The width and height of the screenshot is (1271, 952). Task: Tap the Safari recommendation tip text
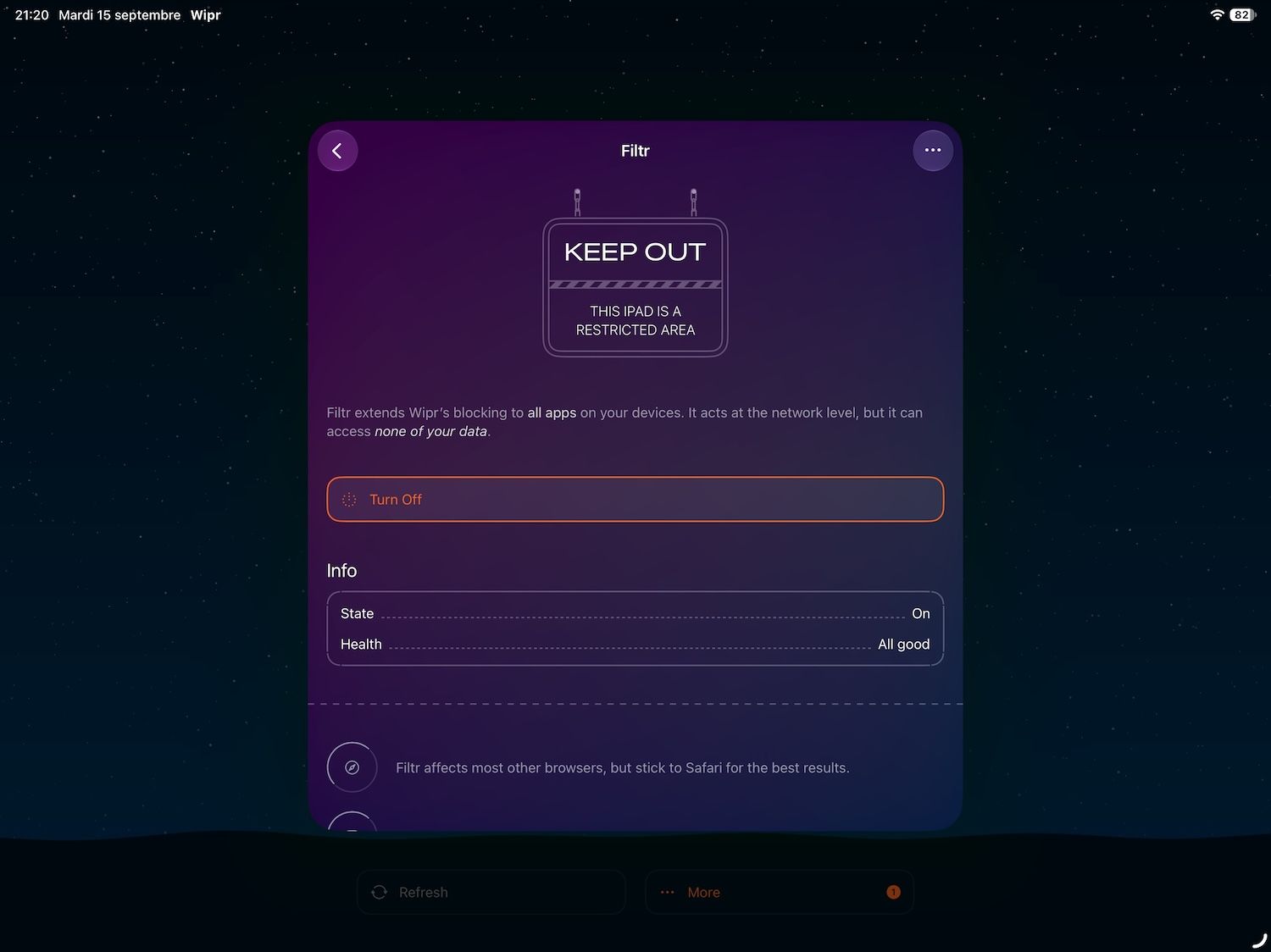pyautogui.click(x=623, y=768)
